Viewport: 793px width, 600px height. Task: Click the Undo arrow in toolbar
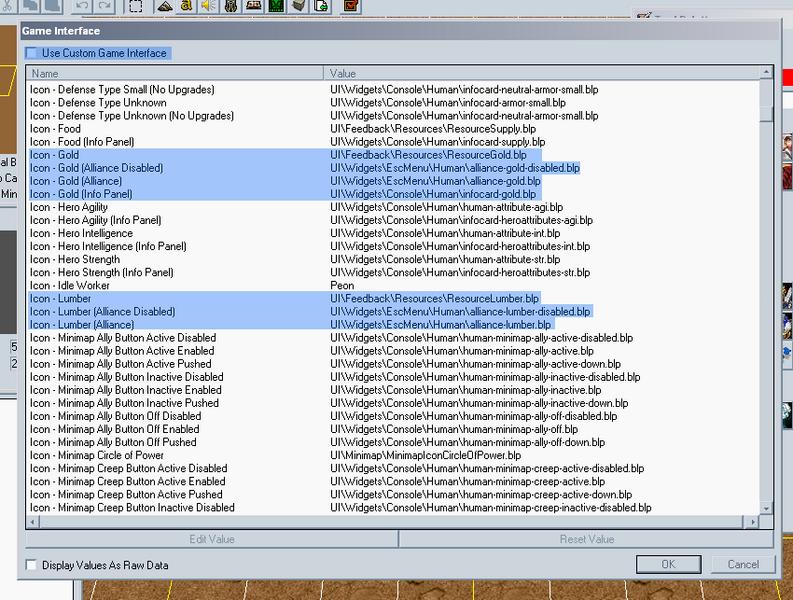82,7
